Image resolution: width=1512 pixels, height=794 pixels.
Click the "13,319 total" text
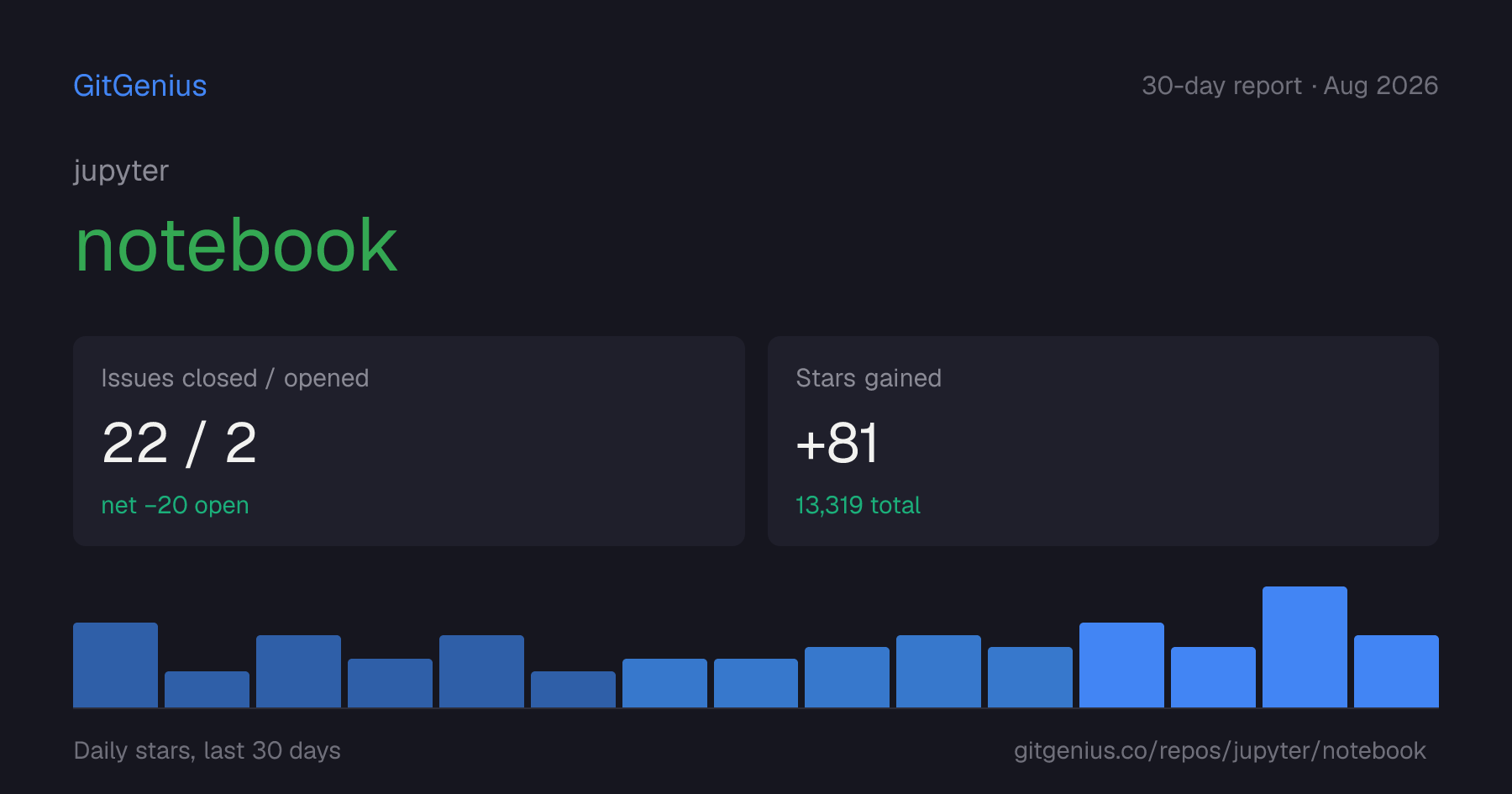pos(858,505)
